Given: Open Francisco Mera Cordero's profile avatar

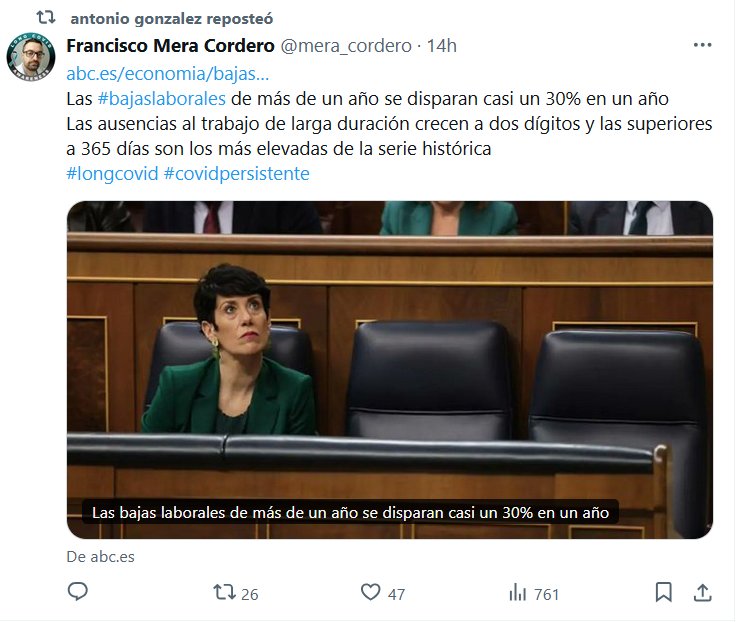Looking at the screenshot, I should pos(31,56).
